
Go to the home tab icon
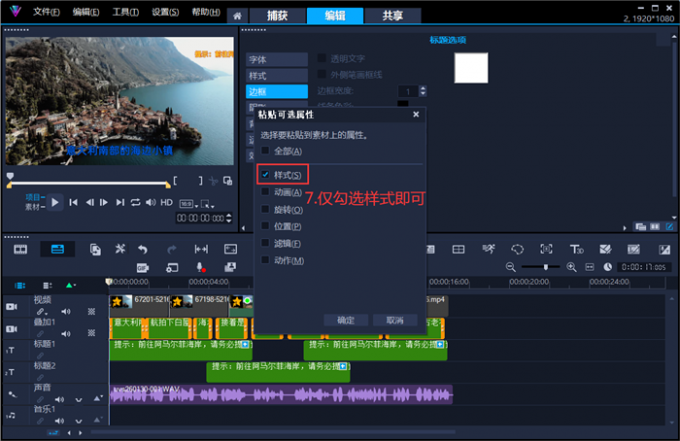(x=237, y=16)
